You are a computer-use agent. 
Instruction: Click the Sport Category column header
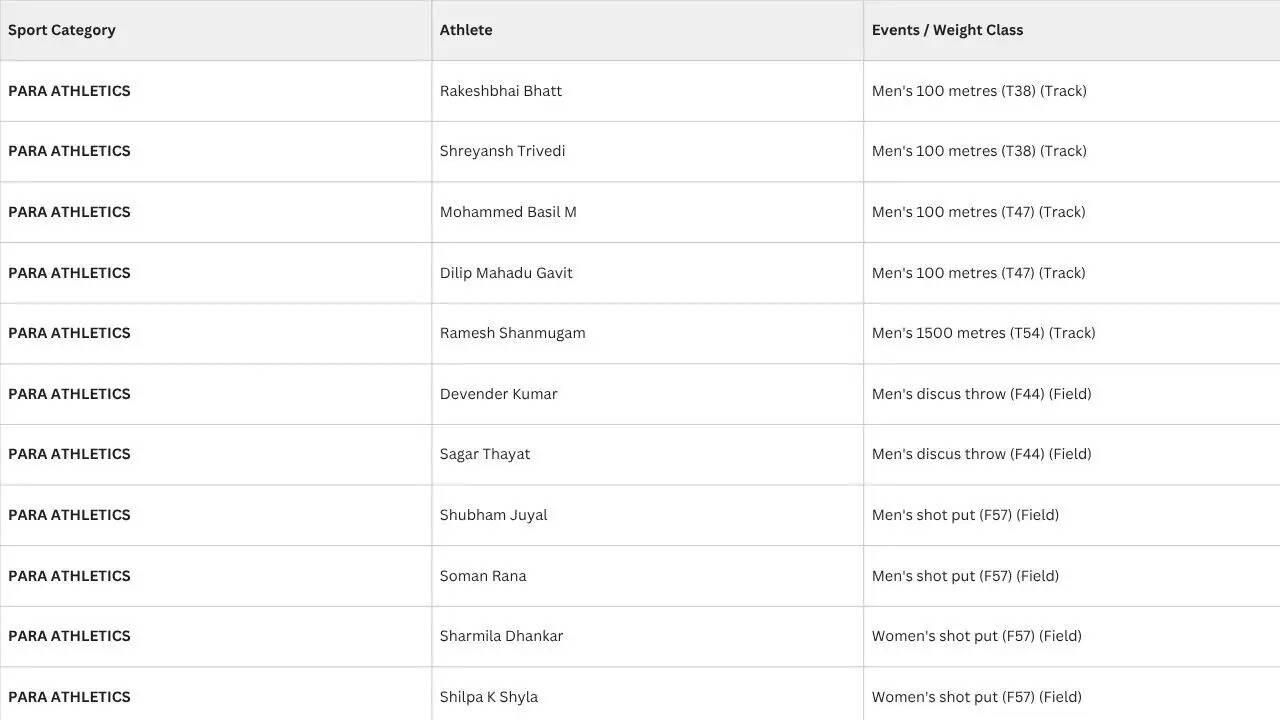click(62, 30)
